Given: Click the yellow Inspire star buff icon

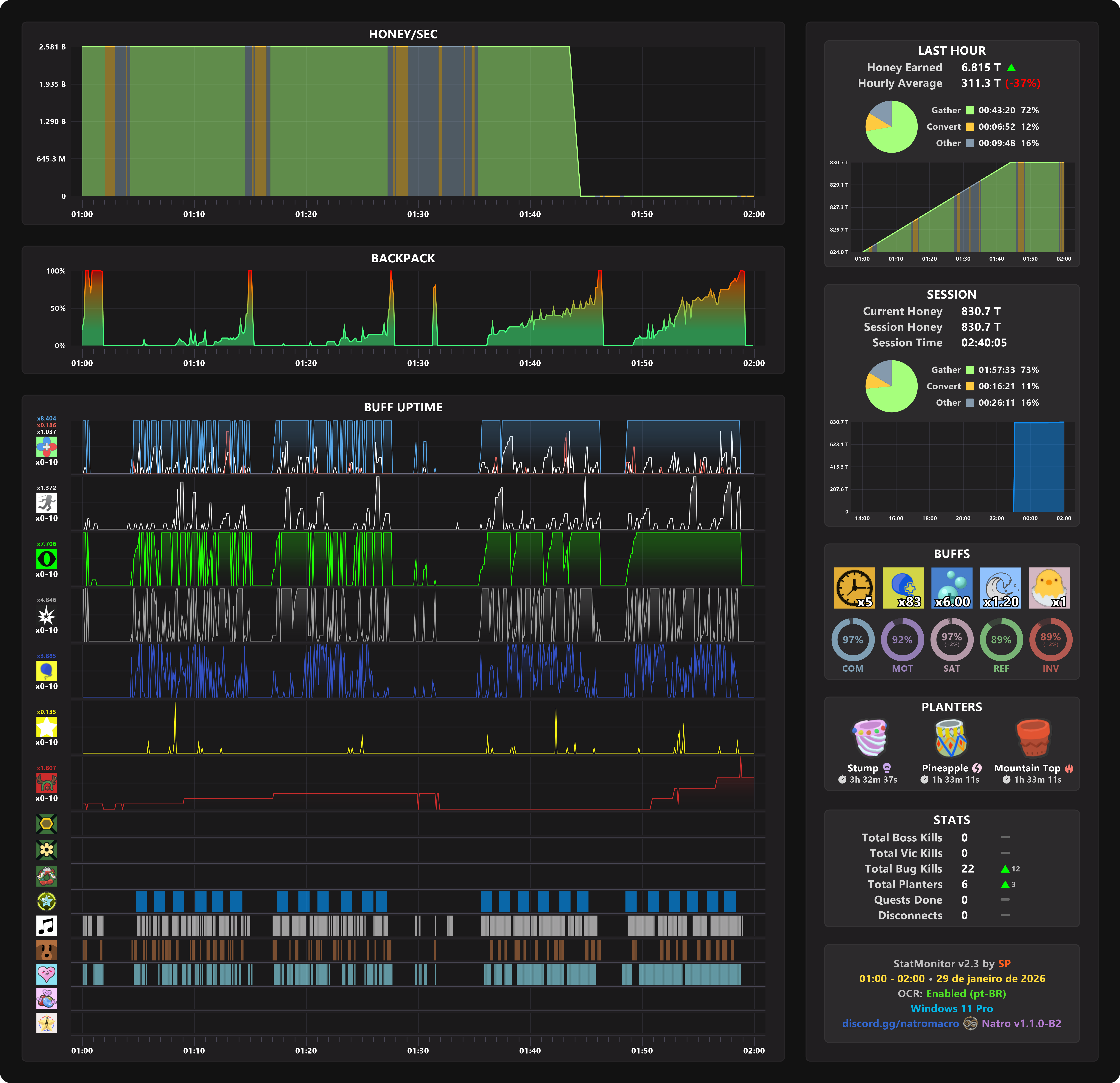Looking at the screenshot, I should [x=46, y=727].
